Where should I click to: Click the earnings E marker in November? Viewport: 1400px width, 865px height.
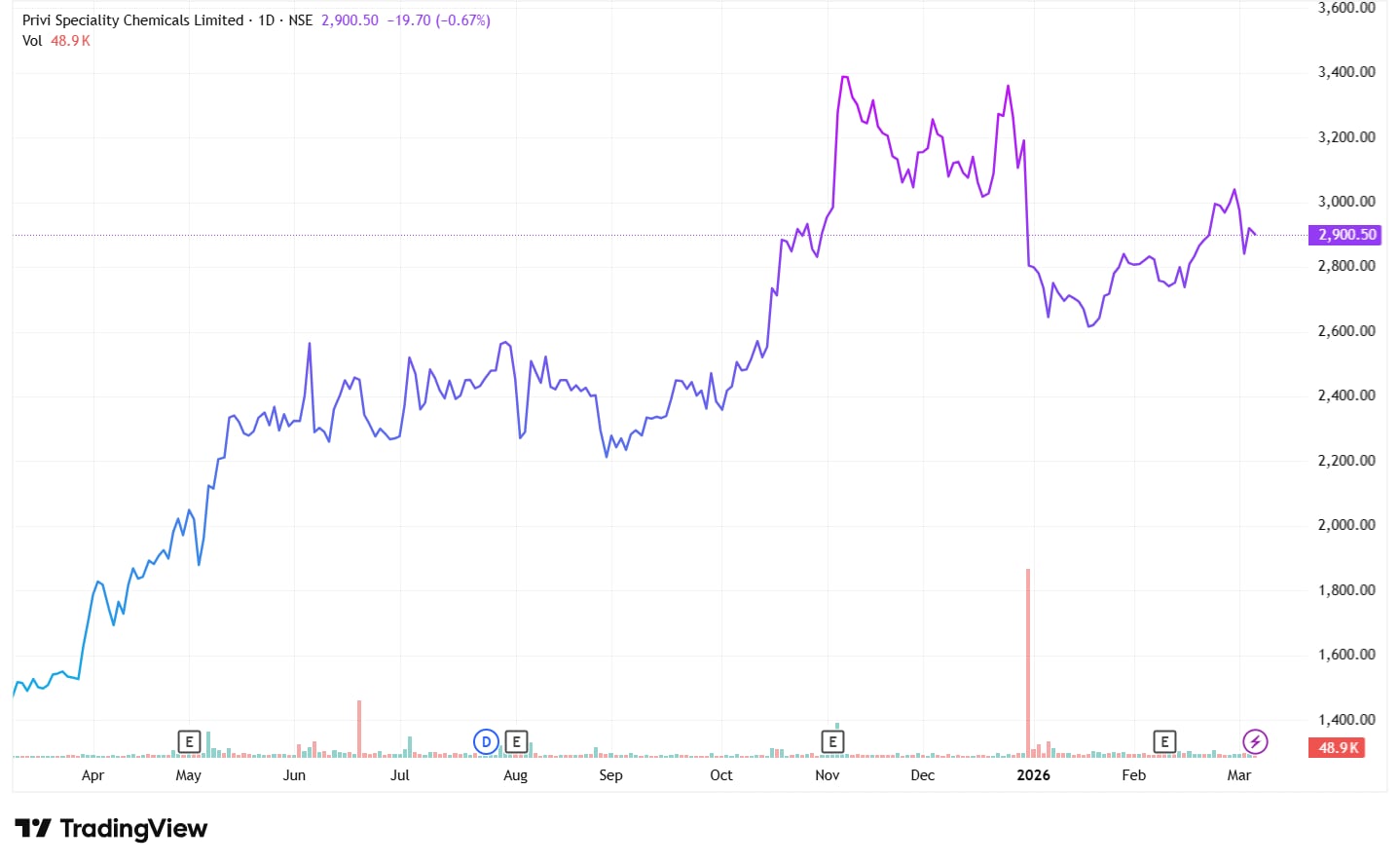(832, 742)
